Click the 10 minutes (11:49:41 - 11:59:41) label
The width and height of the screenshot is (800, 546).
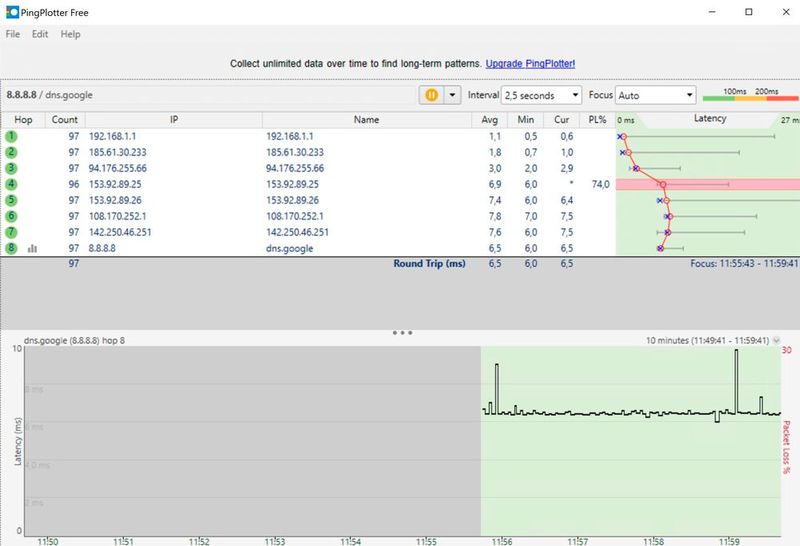pos(707,340)
